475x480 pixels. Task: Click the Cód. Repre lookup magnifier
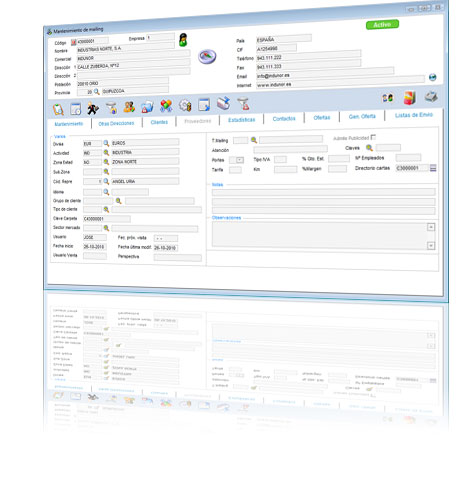click(106, 181)
